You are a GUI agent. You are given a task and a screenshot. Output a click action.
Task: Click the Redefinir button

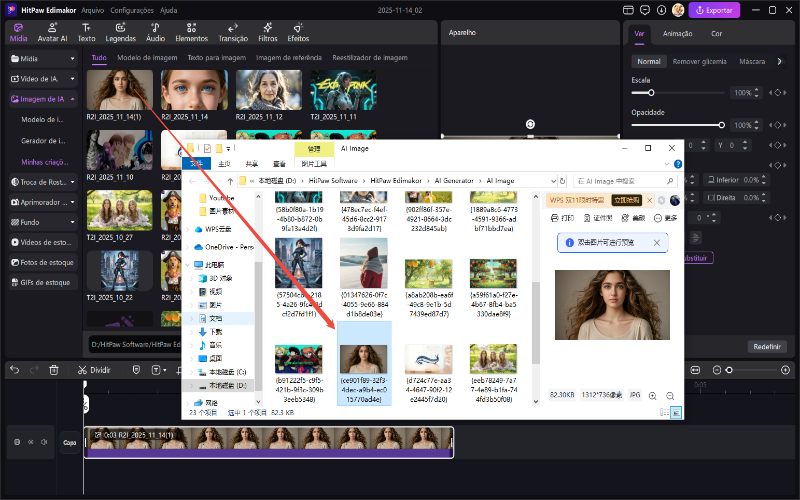tap(768, 346)
